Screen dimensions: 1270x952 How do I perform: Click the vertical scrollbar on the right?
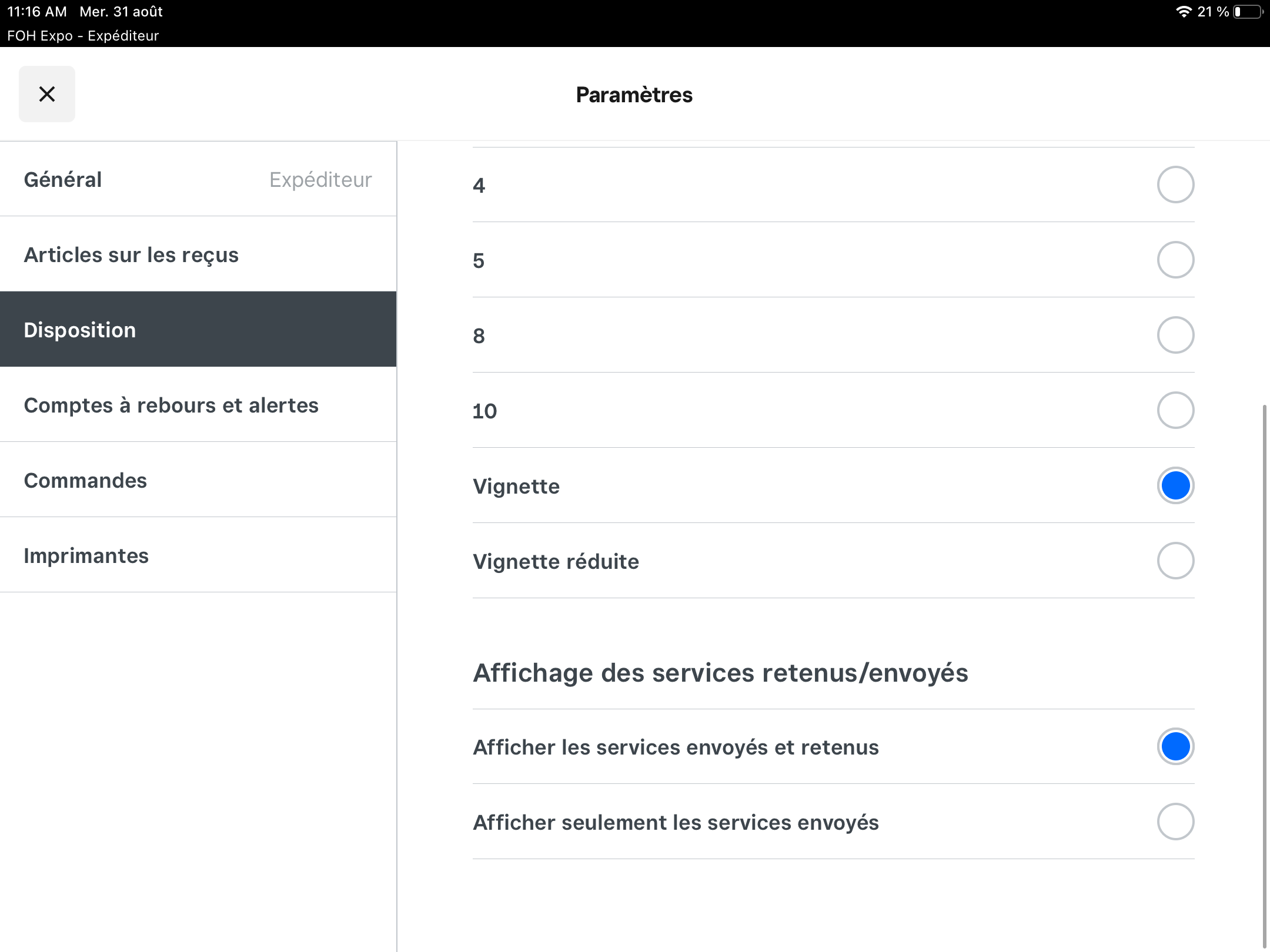(x=1264, y=676)
